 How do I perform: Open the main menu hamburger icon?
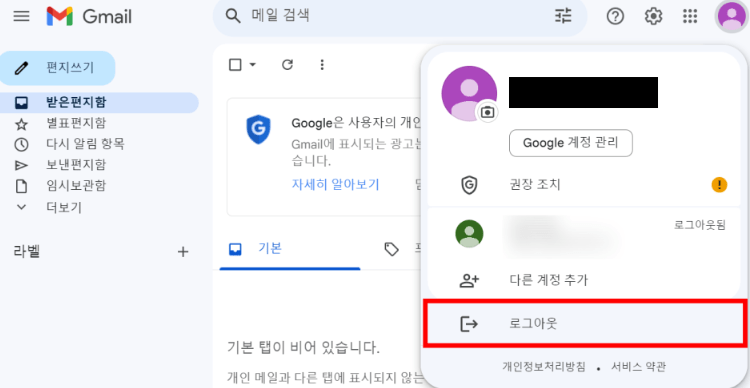tap(22, 16)
